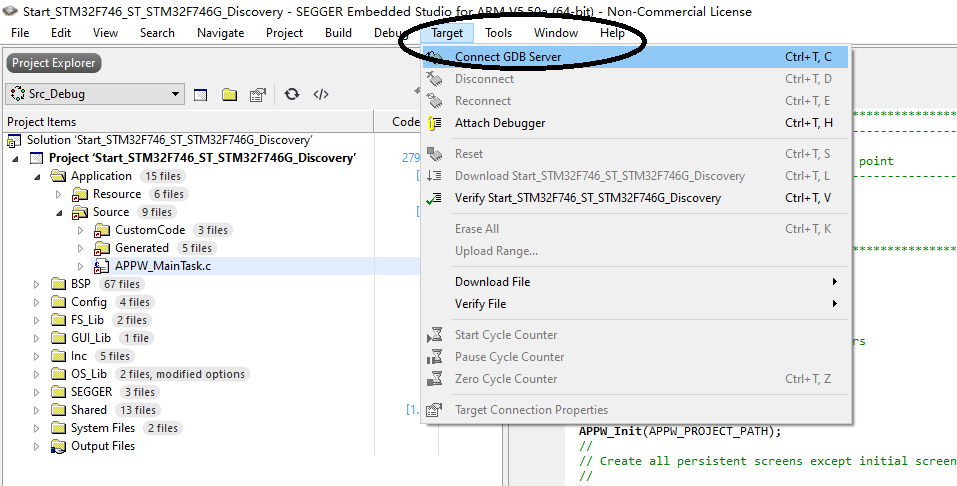Expand the GUI_Lib folder
957x486 pixels.
(37, 338)
